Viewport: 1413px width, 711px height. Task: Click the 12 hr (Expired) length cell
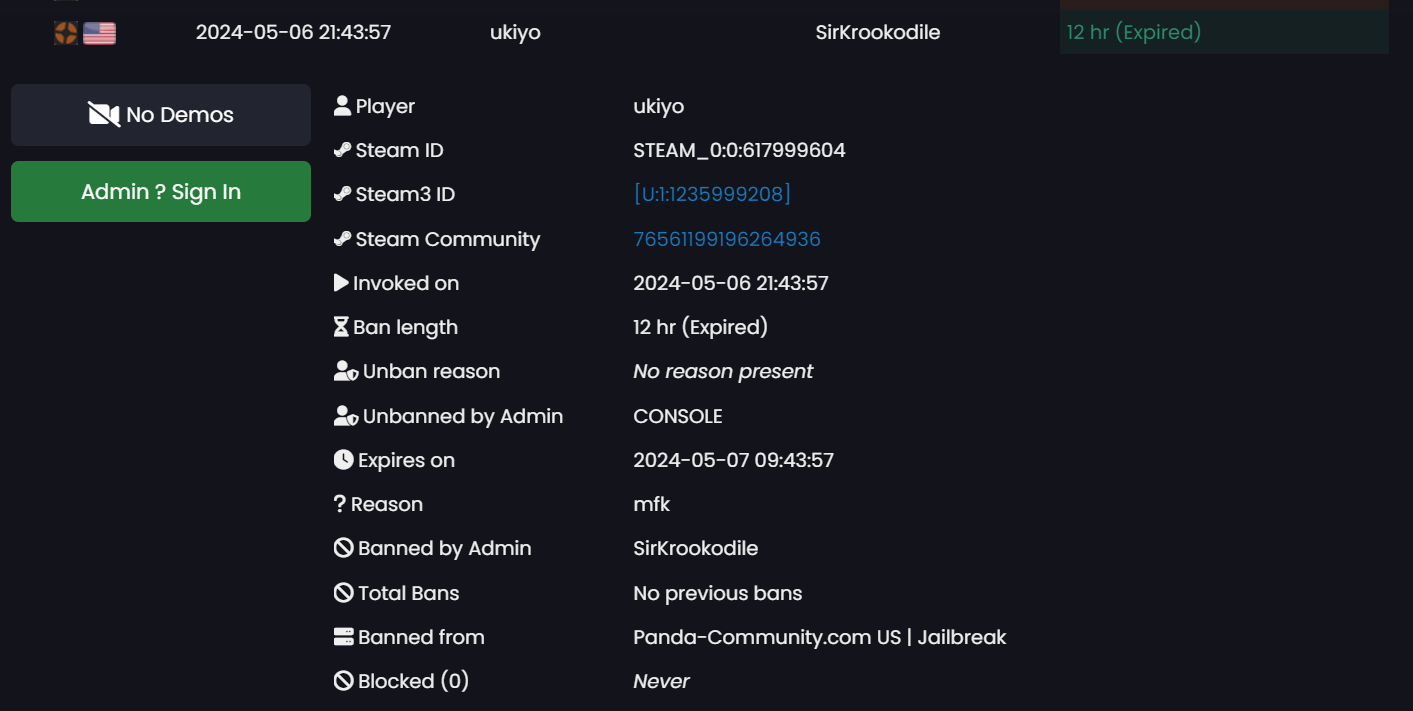(1133, 32)
